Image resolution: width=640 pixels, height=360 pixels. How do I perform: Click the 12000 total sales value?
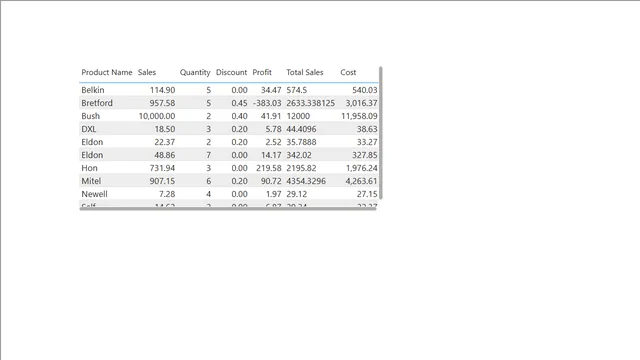tap(298, 116)
